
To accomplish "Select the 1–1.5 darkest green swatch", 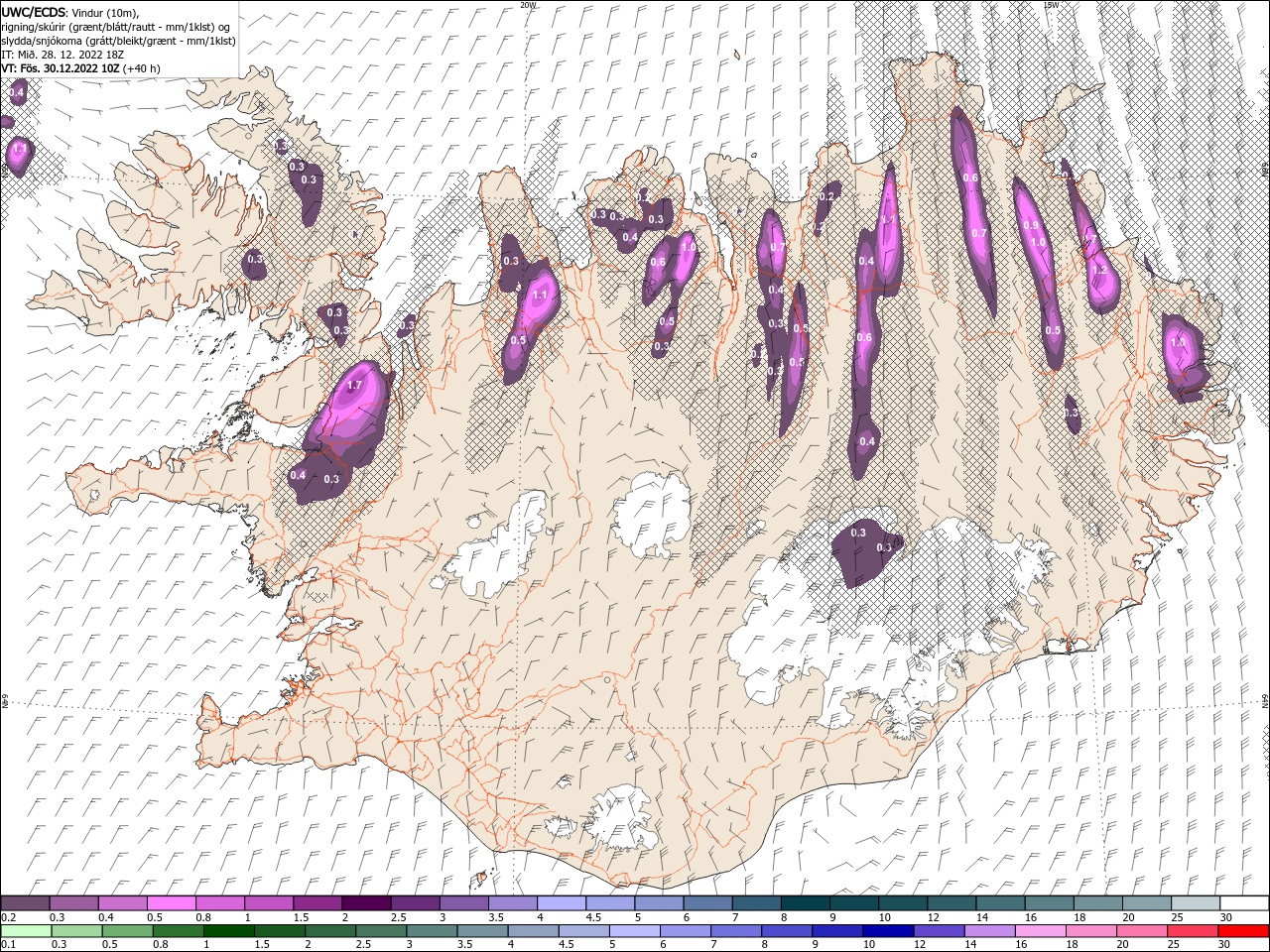I will click(228, 931).
